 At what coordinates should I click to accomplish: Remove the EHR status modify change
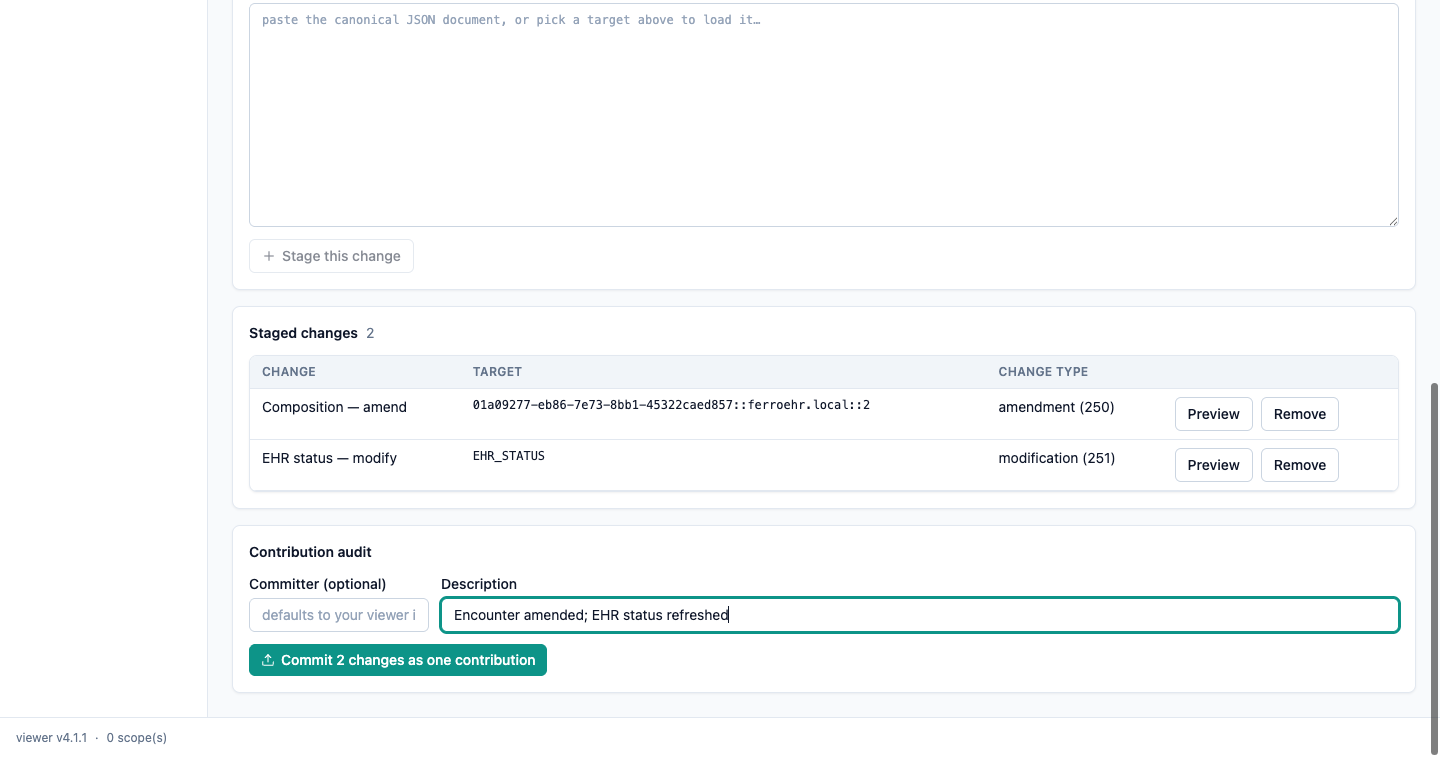tap(1299, 465)
